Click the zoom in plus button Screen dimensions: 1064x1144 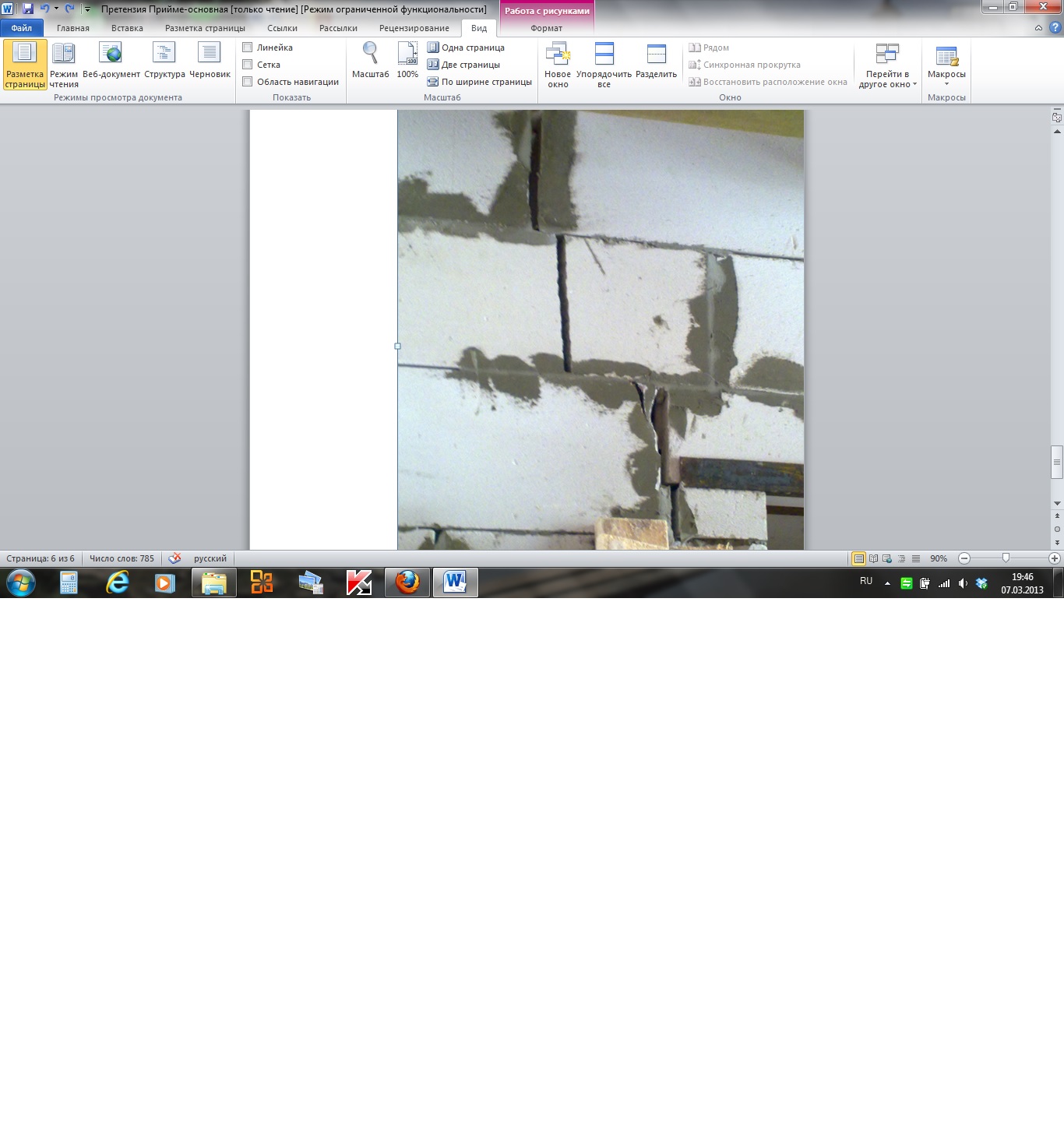coord(1055,558)
